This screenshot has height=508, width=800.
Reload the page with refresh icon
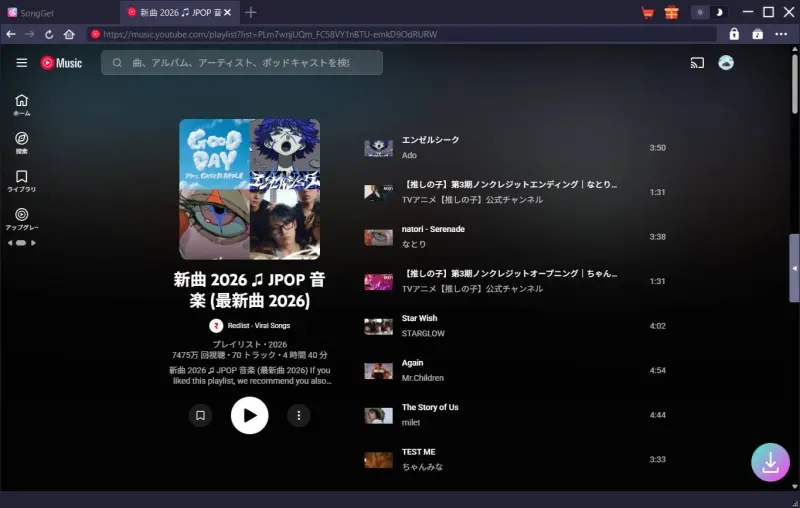[49, 34]
